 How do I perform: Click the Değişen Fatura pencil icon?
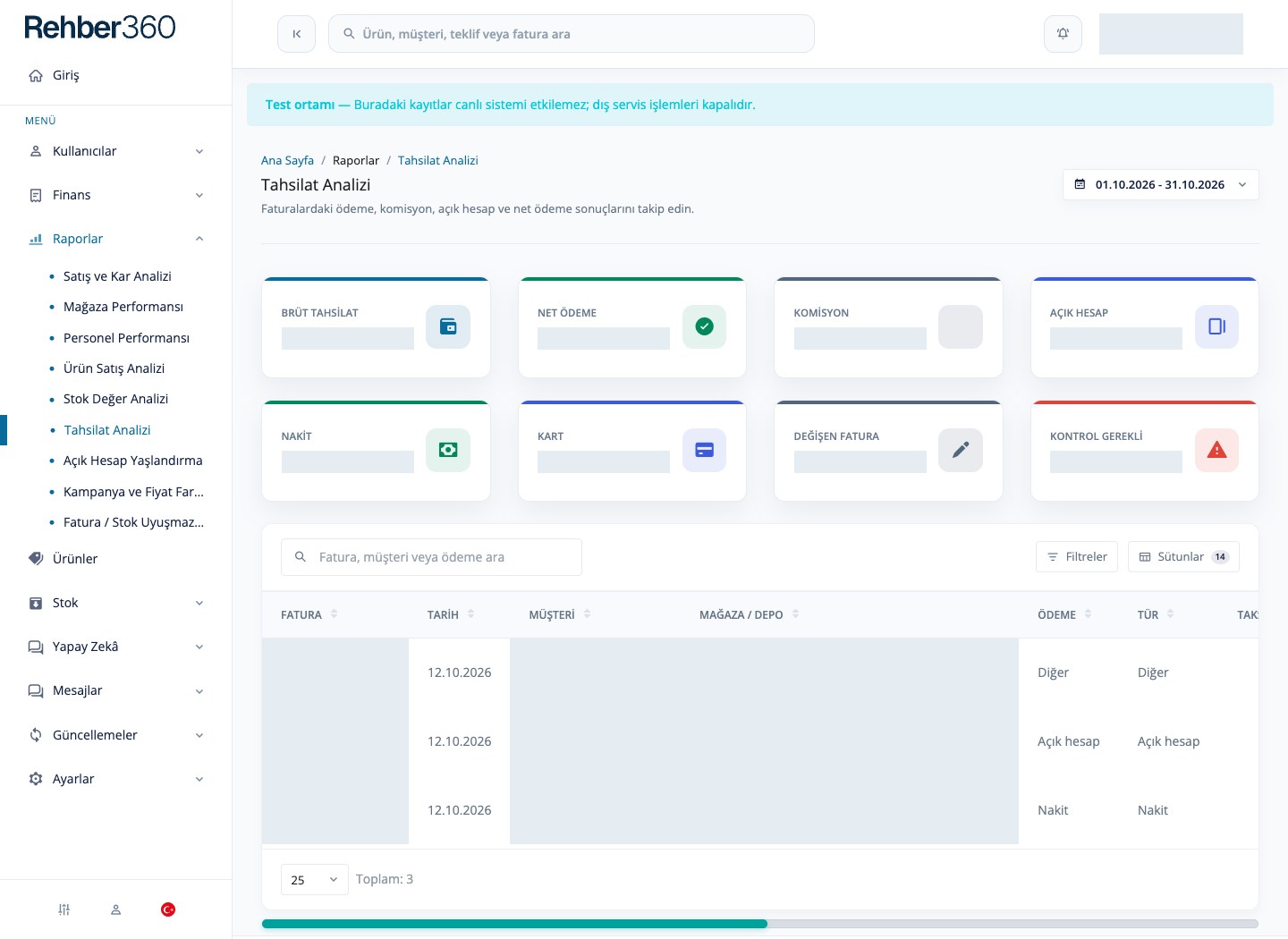(x=961, y=450)
